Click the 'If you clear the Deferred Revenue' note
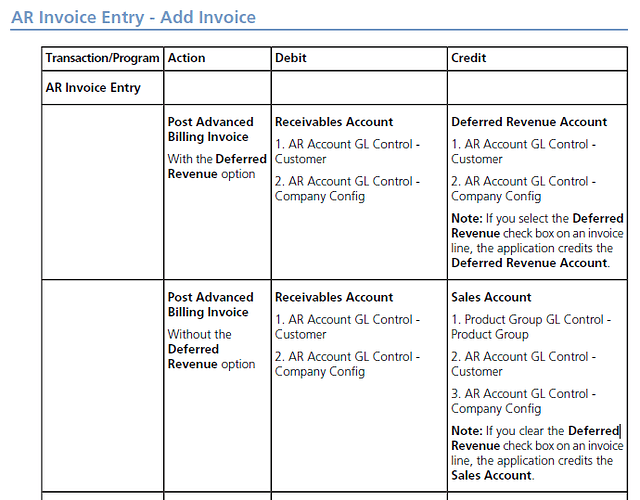The width and height of the screenshot is (640, 500). (x=537, y=453)
